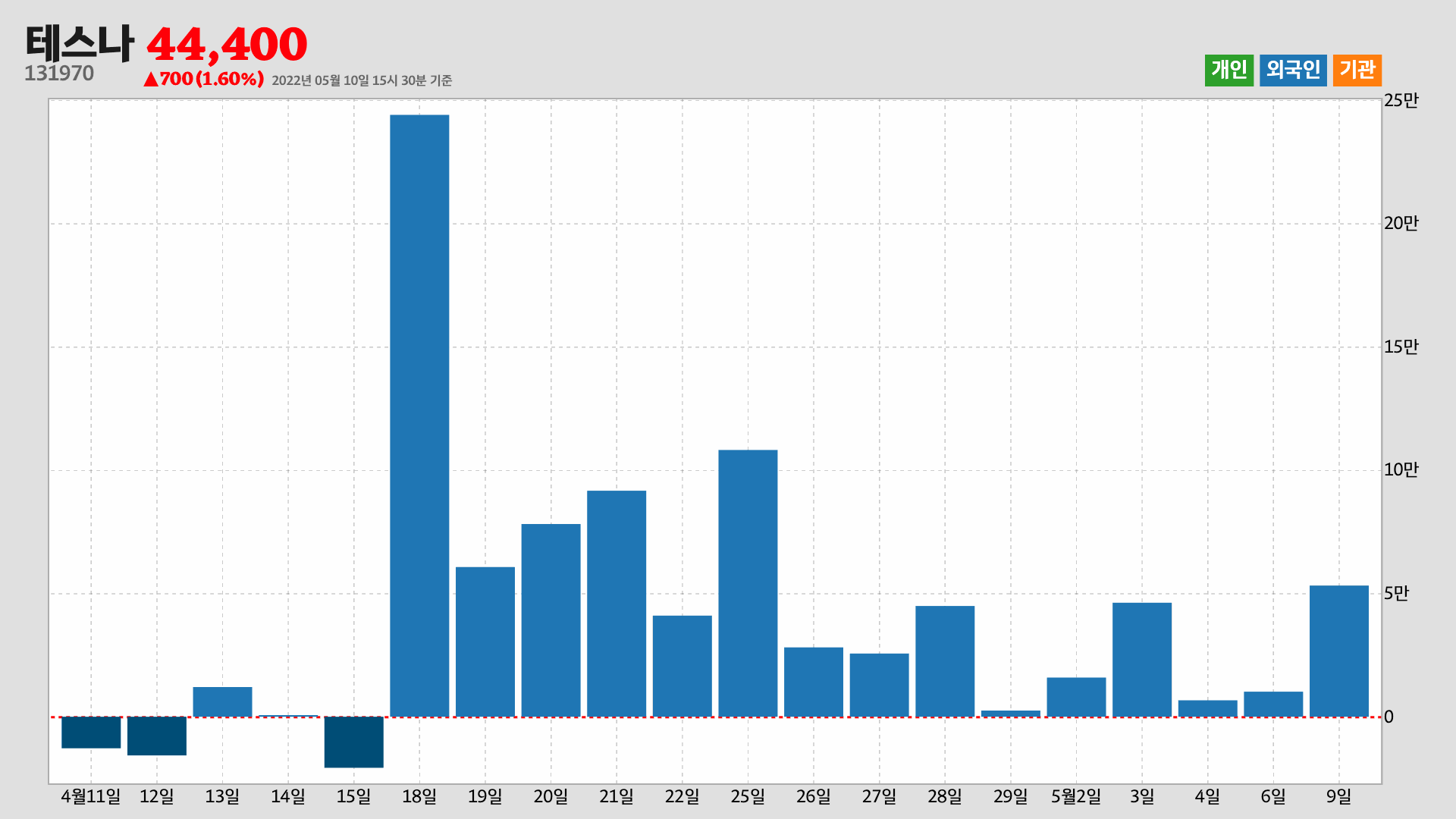Viewport: 1456px width, 819px height.
Task: Click the negative bar for 15일
Action: 354,742
